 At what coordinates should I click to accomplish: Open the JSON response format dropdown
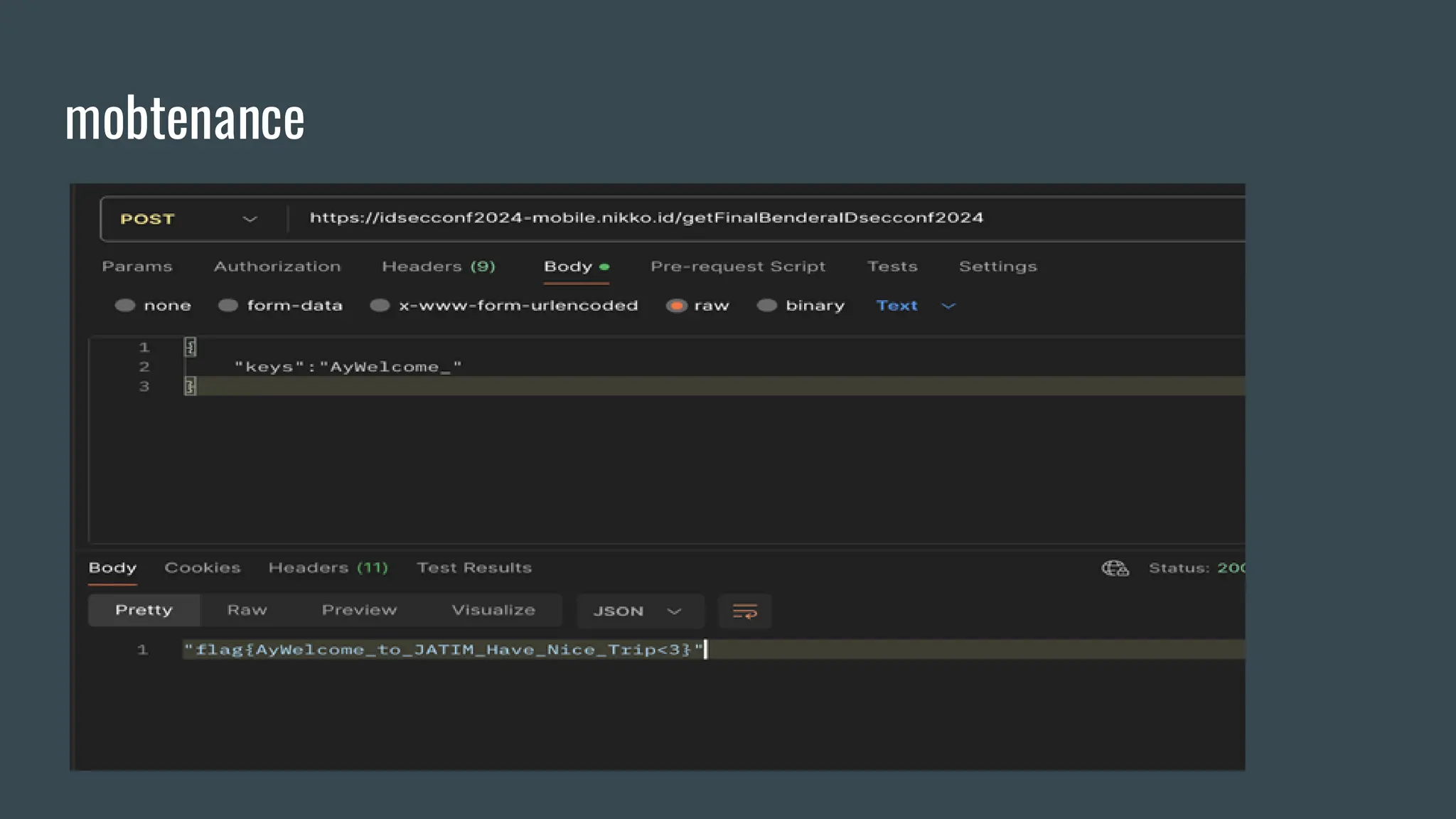tap(638, 611)
